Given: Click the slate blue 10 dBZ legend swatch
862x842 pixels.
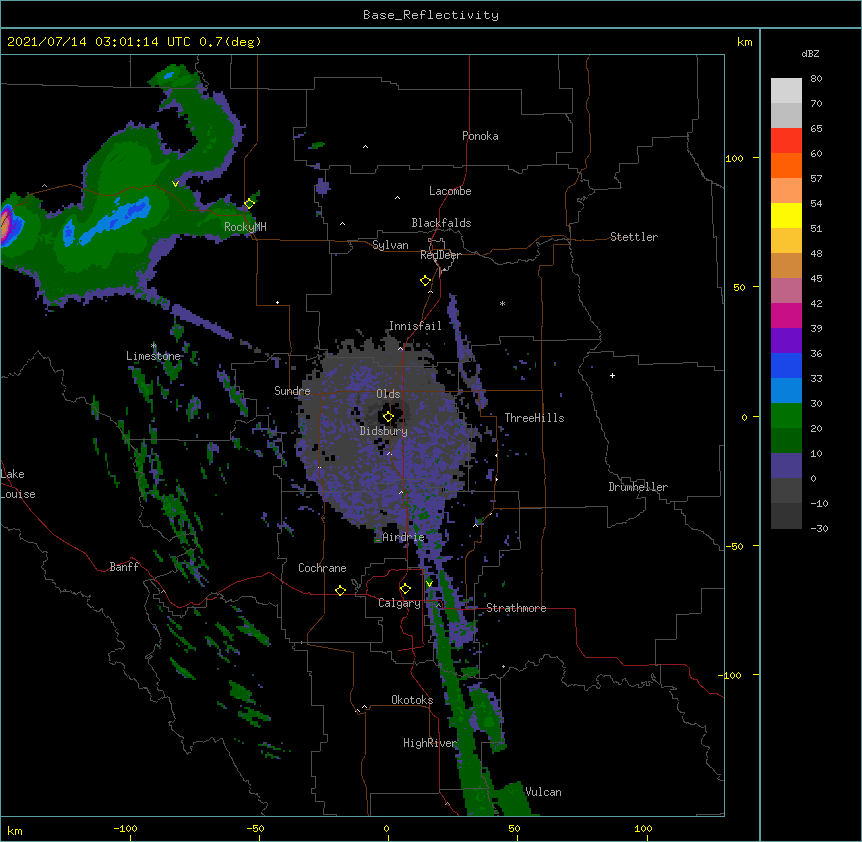Looking at the screenshot, I should pyautogui.click(x=786, y=466).
